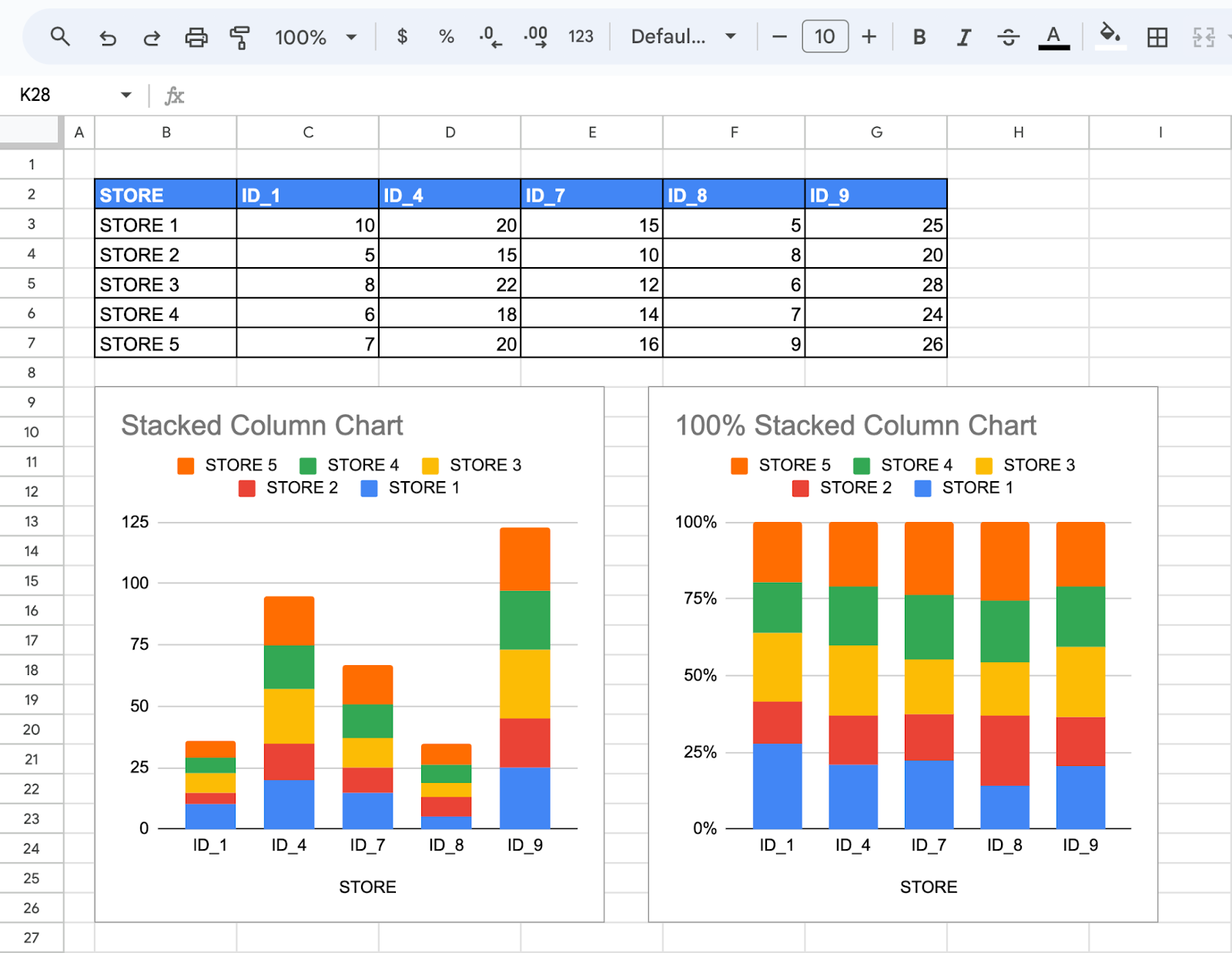Select the 100% Stacked Column Chart title

(855, 425)
